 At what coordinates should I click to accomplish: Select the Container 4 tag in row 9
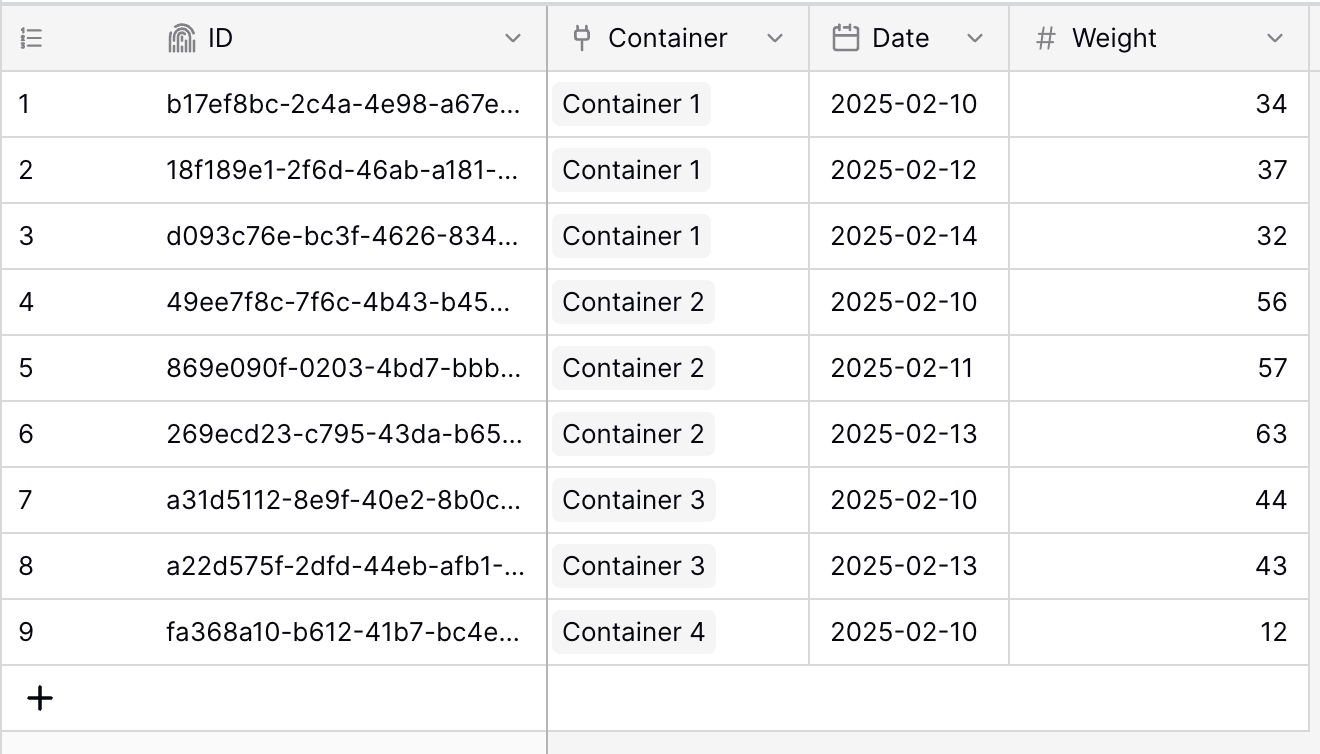pos(633,632)
